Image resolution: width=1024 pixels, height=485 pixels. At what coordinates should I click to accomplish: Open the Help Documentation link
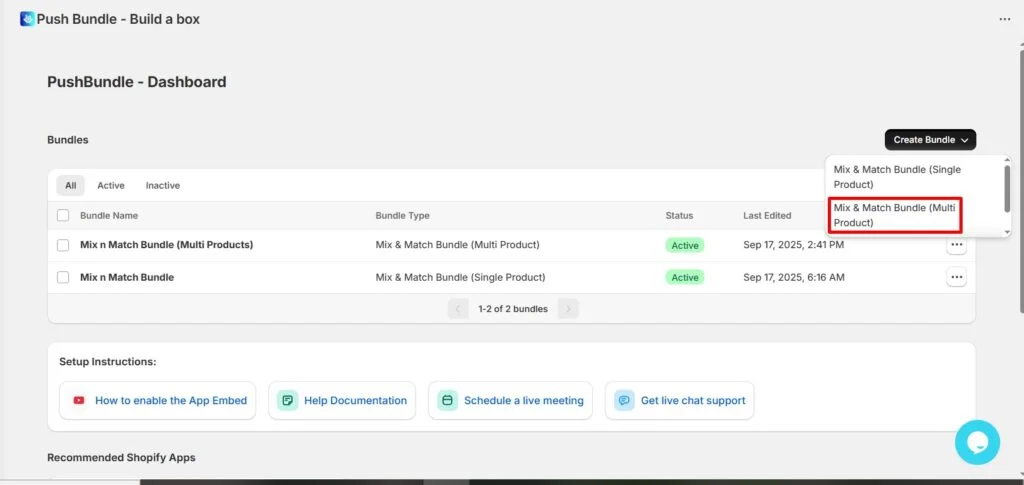click(342, 400)
